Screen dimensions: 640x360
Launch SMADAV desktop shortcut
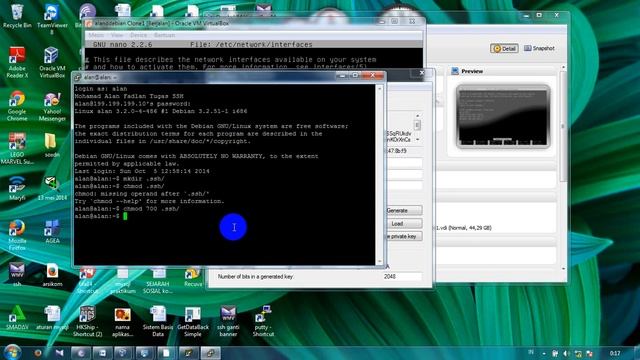(17, 318)
